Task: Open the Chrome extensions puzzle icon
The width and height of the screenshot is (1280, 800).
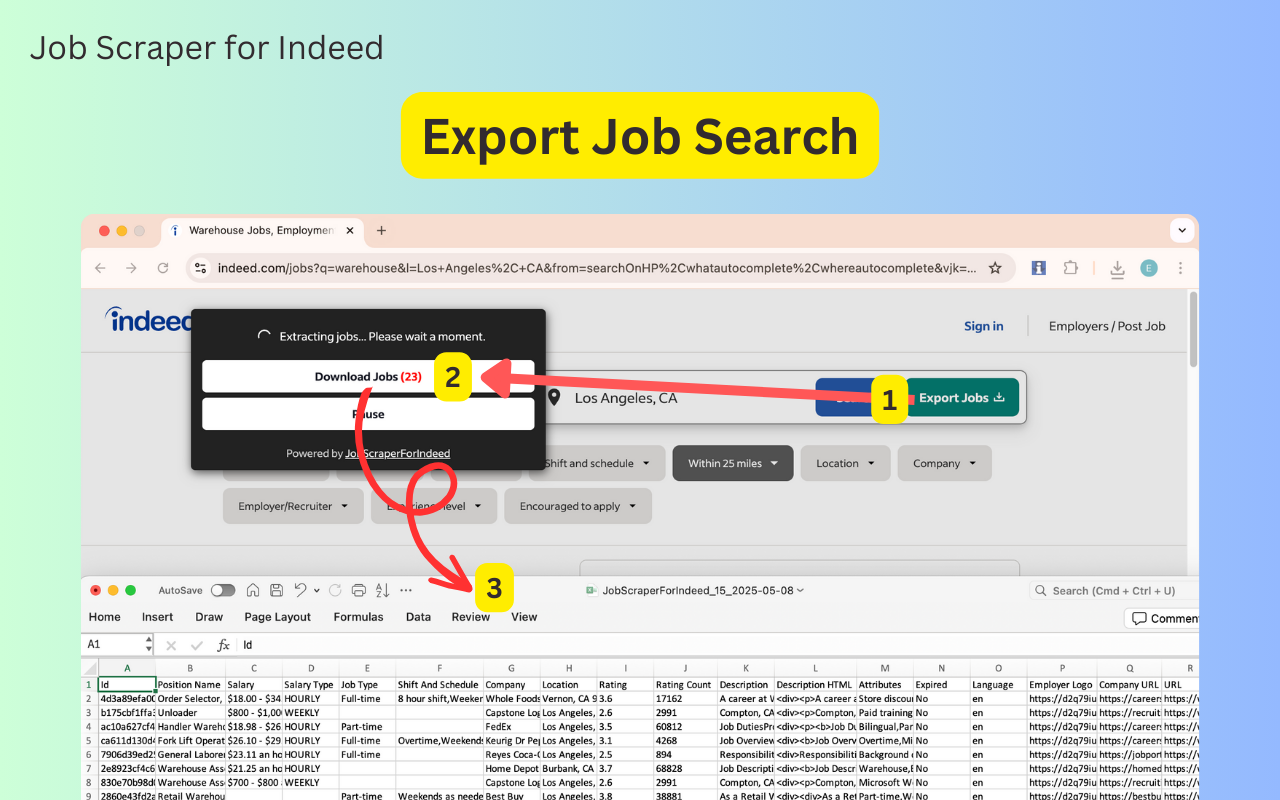Action: (x=1071, y=268)
